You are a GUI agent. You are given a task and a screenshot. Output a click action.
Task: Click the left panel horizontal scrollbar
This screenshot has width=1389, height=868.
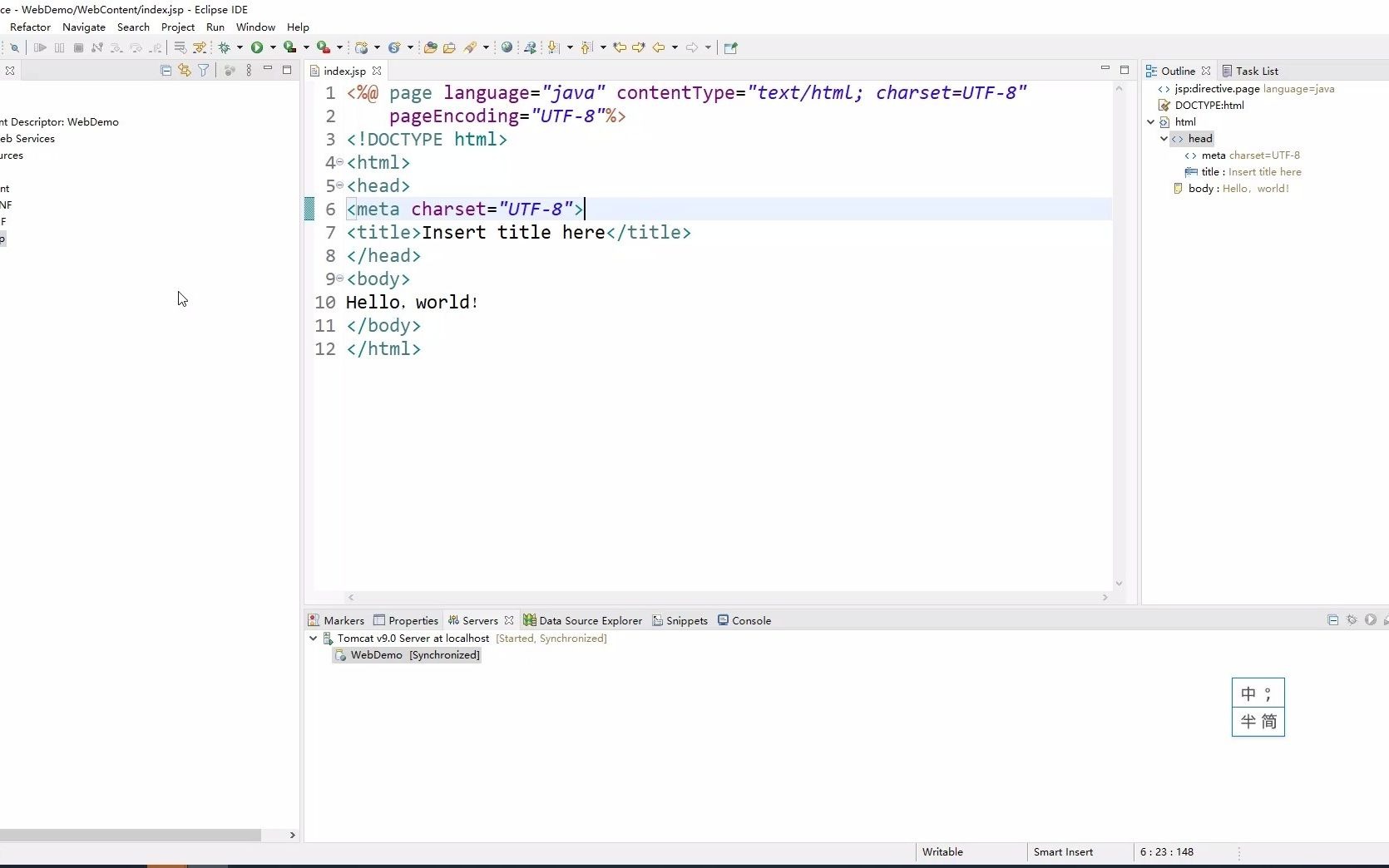click(x=131, y=835)
